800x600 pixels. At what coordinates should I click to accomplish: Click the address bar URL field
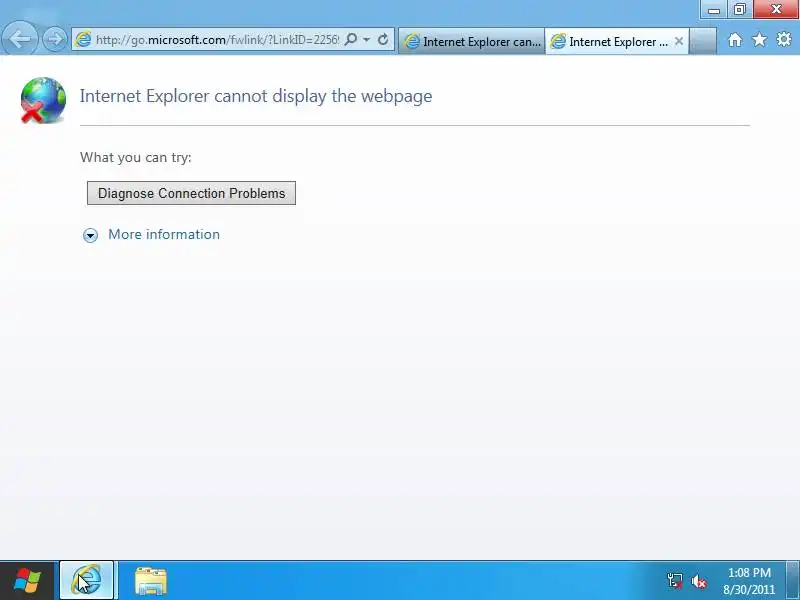(217, 39)
